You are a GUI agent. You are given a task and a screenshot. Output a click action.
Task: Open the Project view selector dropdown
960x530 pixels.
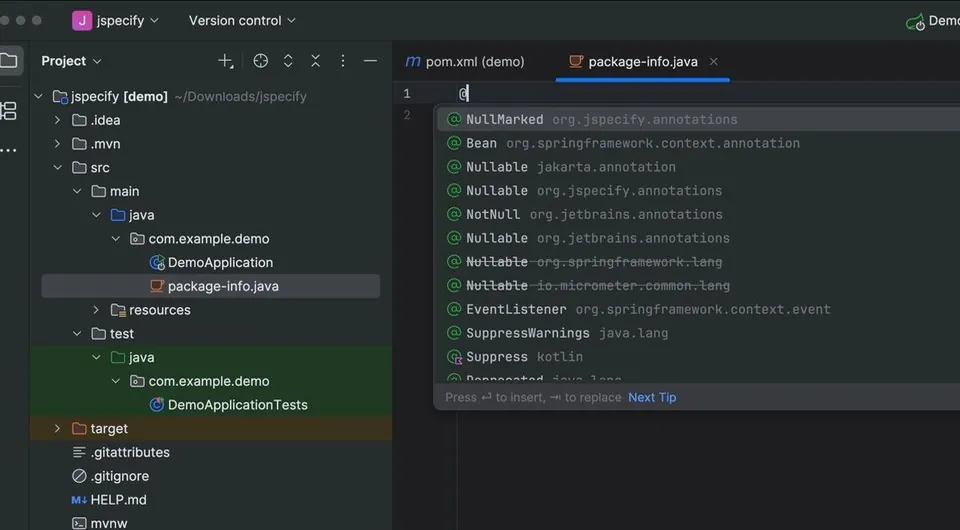pos(71,61)
